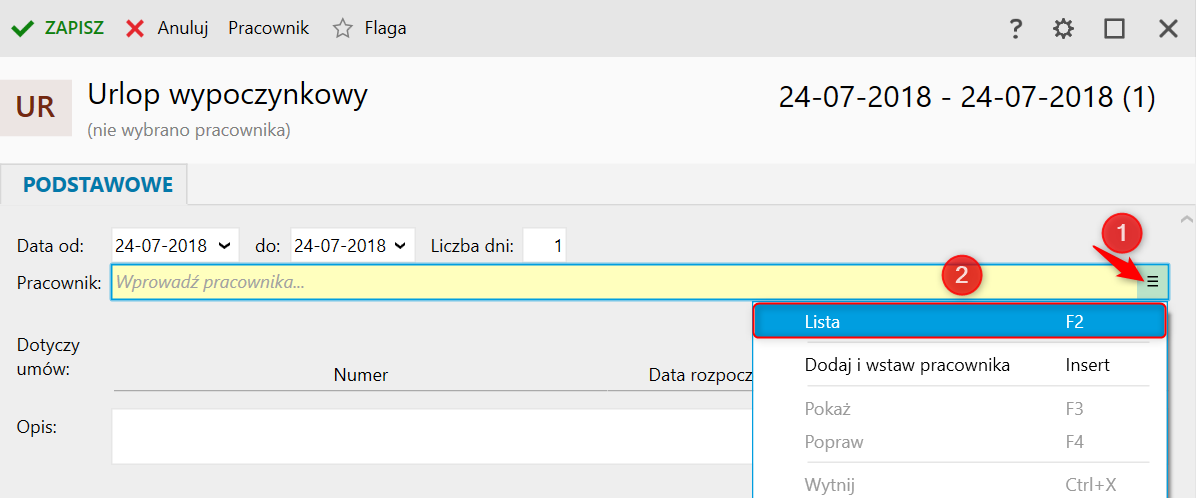
Task: Open help via question mark icon
Action: [1015, 29]
